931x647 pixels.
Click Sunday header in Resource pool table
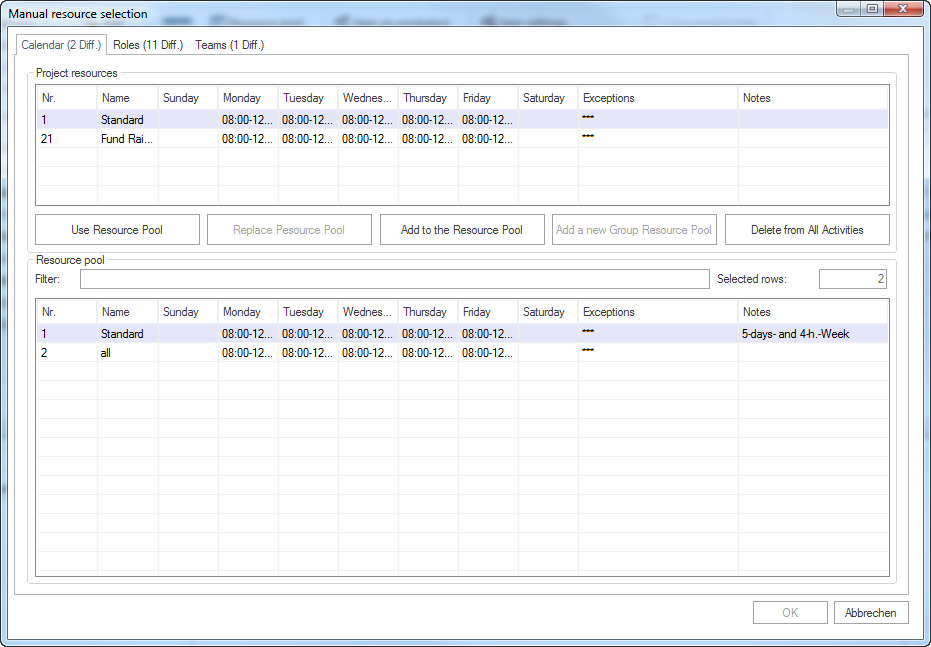pyautogui.click(x=188, y=312)
